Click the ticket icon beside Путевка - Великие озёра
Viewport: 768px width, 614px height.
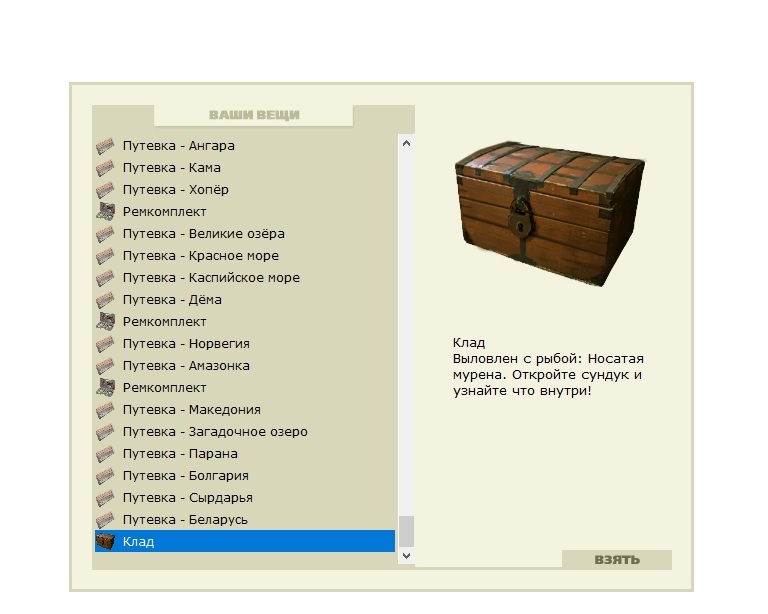pos(105,234)
